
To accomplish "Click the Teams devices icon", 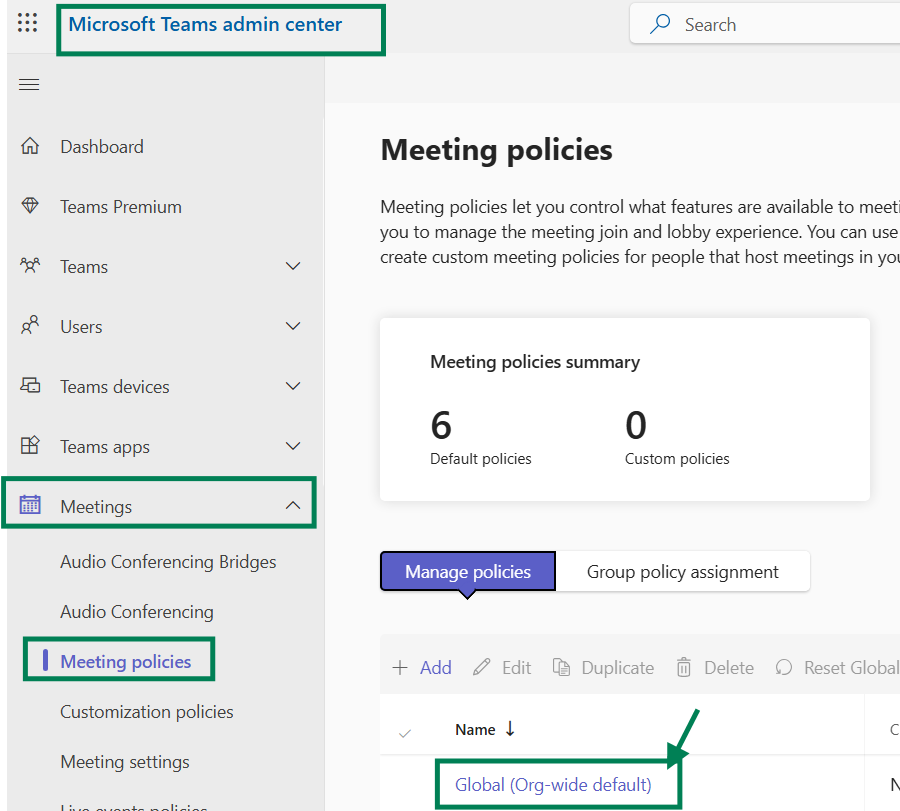I will coord(30,385).
